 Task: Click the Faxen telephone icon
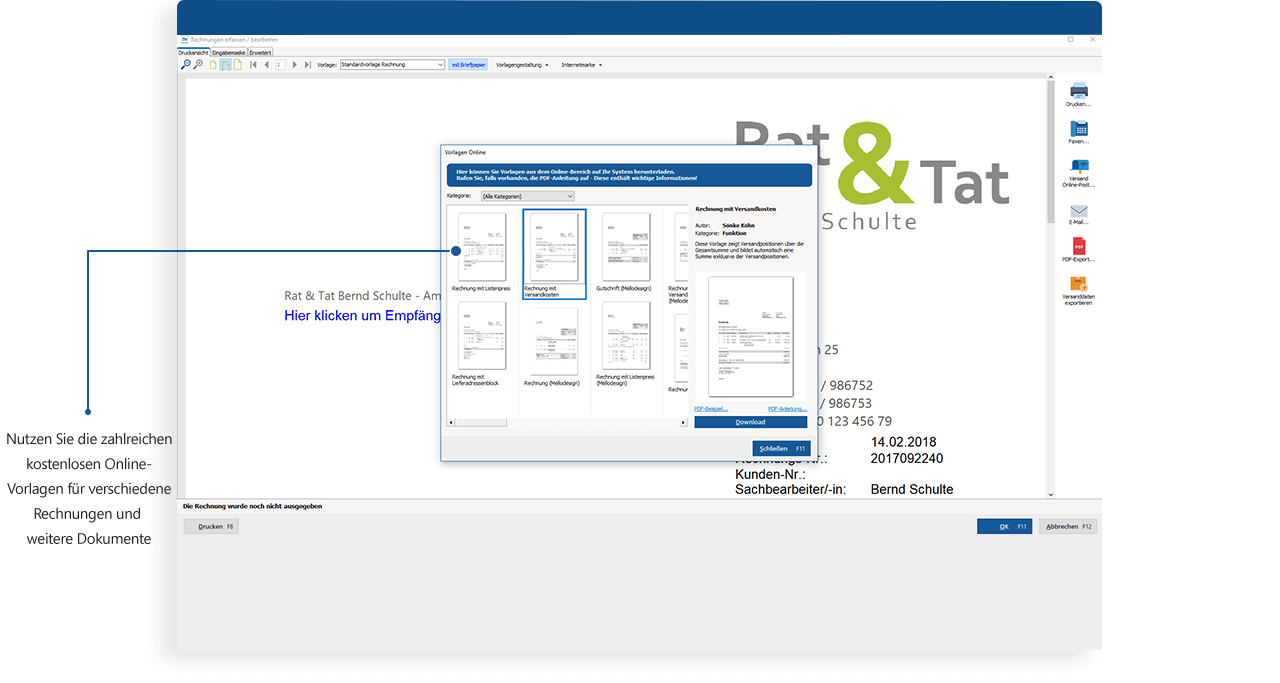[1078, 128]
